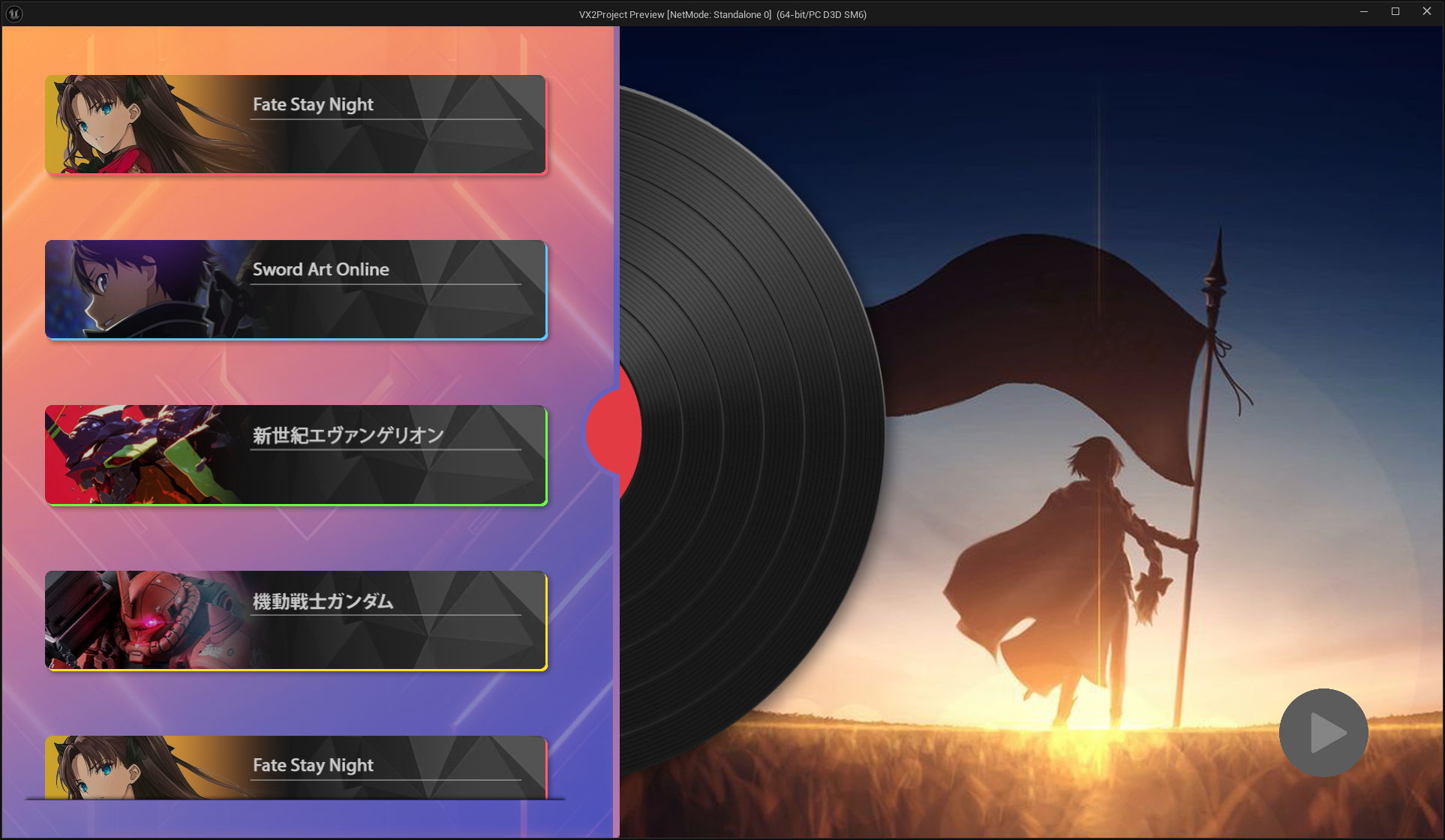Open the 機動戦士ガンダム title
Image resolution: width=1445 pixels, height=840 pixels.
click(323, 601)
